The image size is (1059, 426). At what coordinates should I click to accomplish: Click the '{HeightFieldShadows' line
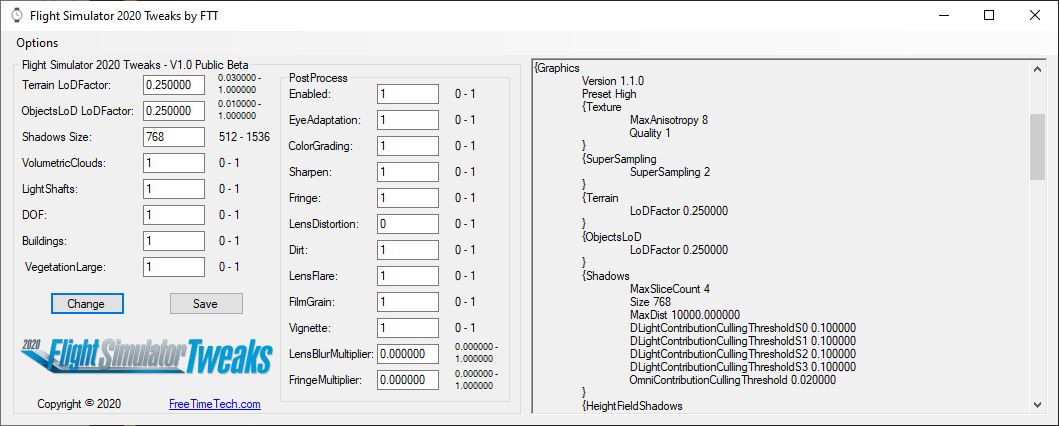632,406
